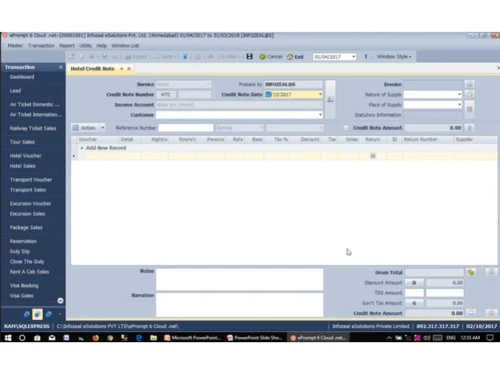Click the Discount Amount D button
The width and height of the screenshot is (500, 375).
pos(414,283)
